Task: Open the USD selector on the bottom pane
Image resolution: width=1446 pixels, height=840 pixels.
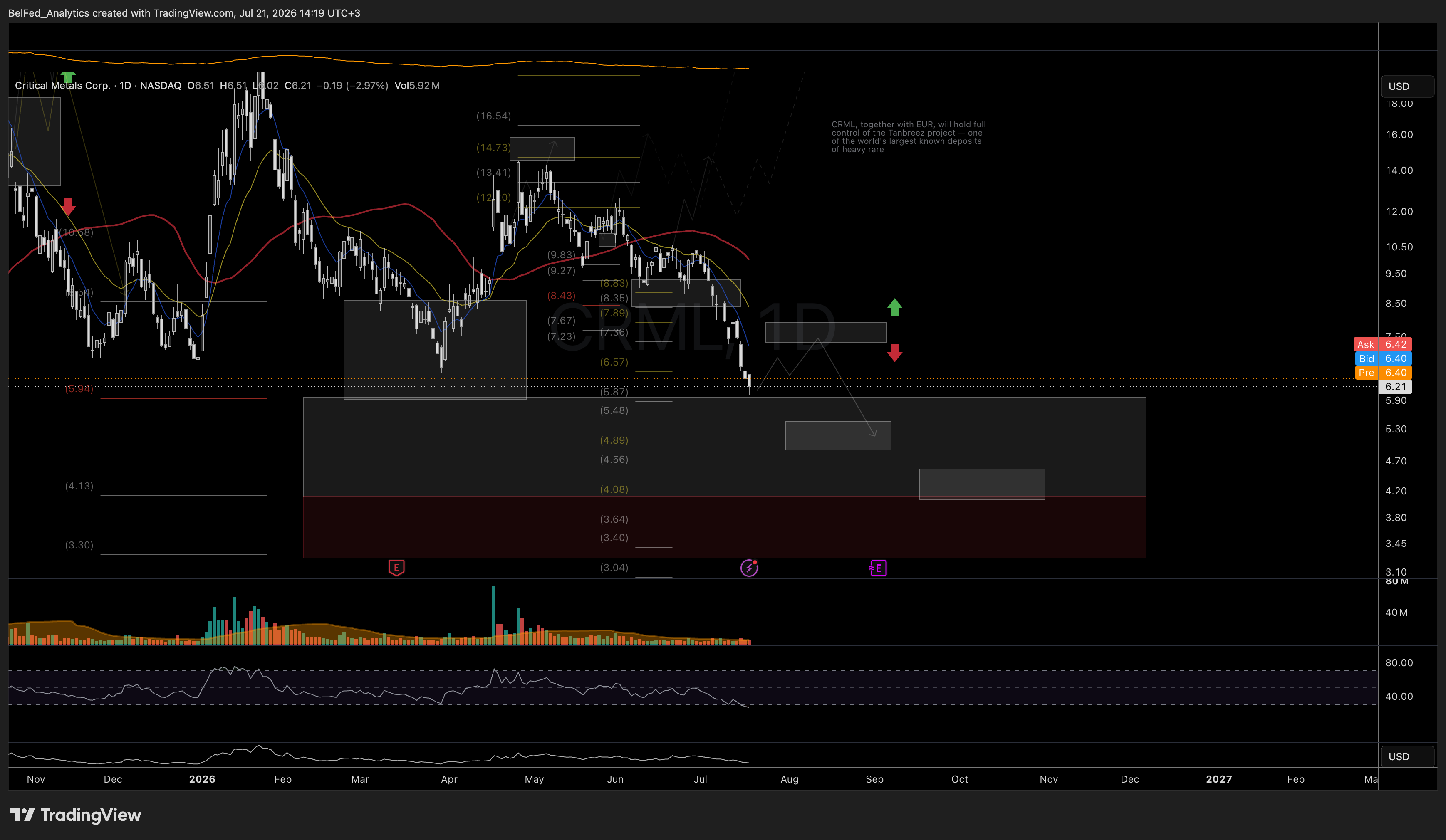Action: (1406, 756)
